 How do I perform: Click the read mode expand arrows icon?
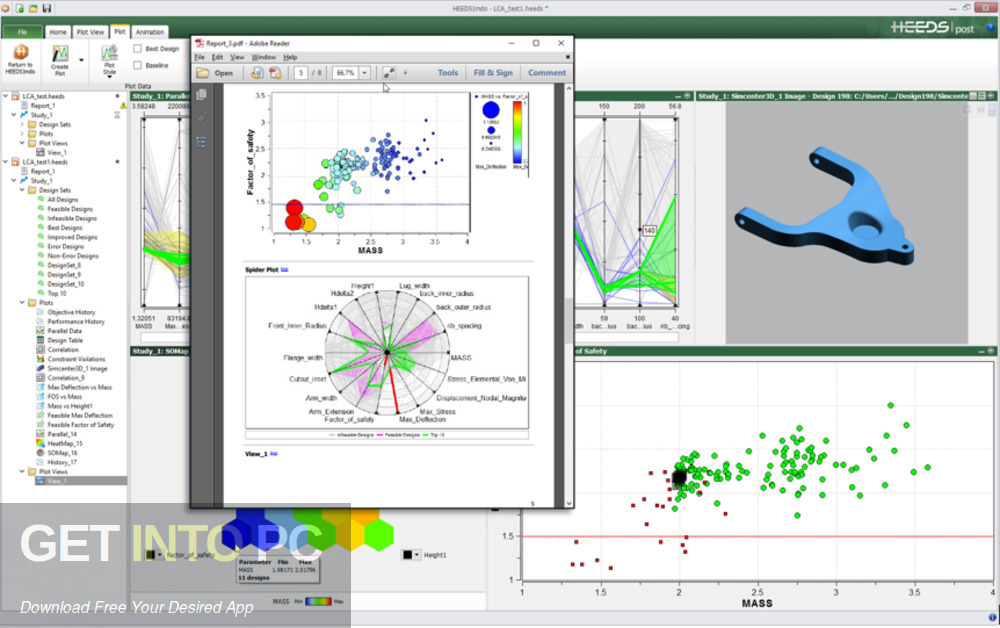[x=389, y=73]
